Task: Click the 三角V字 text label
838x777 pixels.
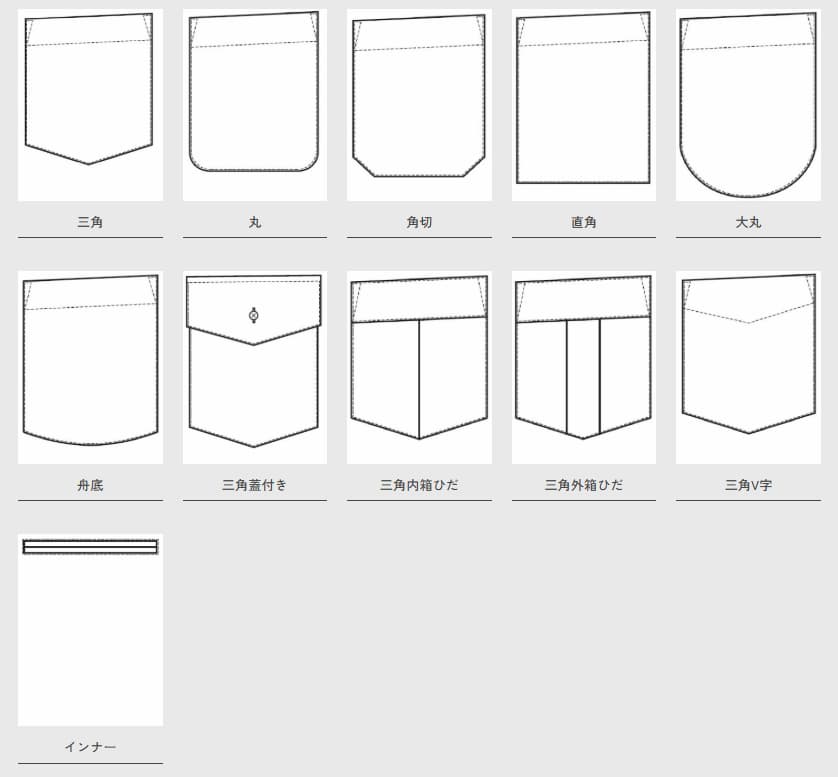Action: pyautogui.click(x=748, y=485)
